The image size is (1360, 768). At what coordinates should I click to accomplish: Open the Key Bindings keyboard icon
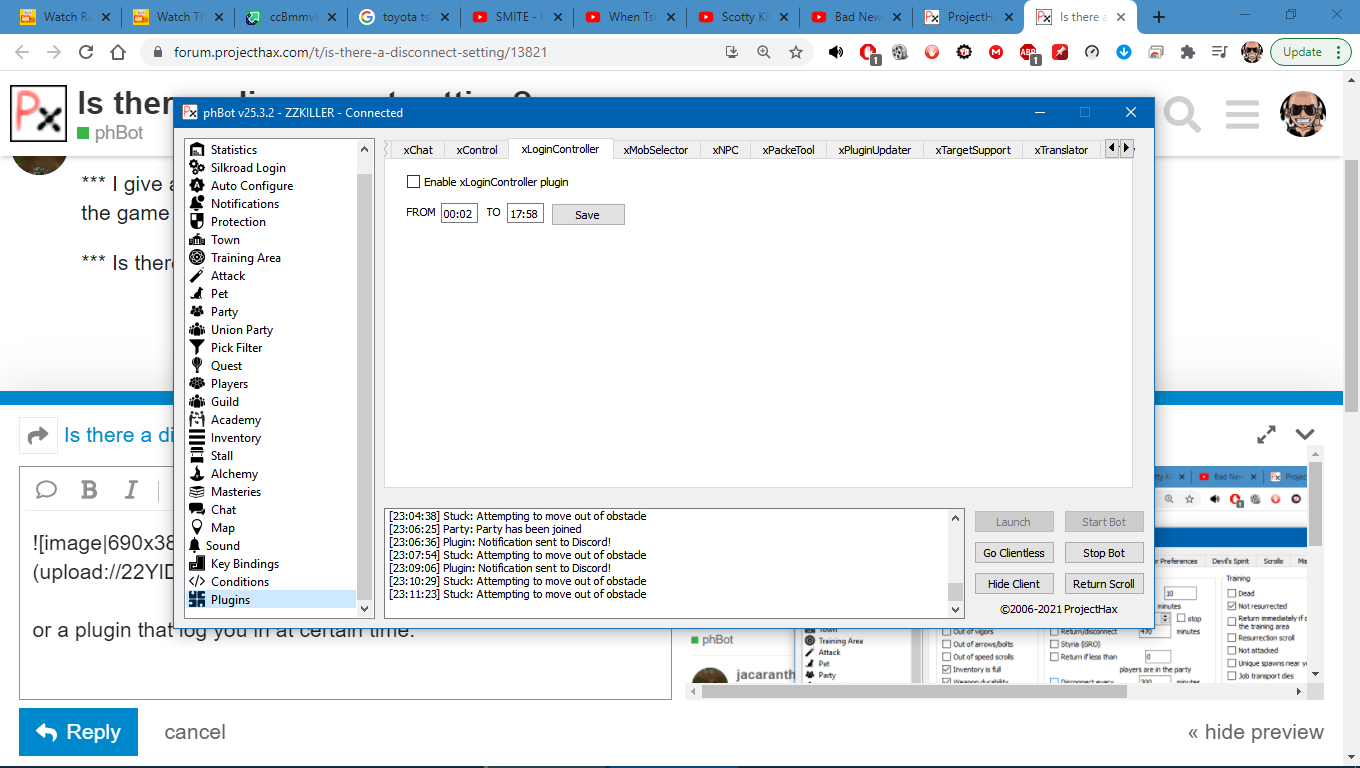pos(197,564)
